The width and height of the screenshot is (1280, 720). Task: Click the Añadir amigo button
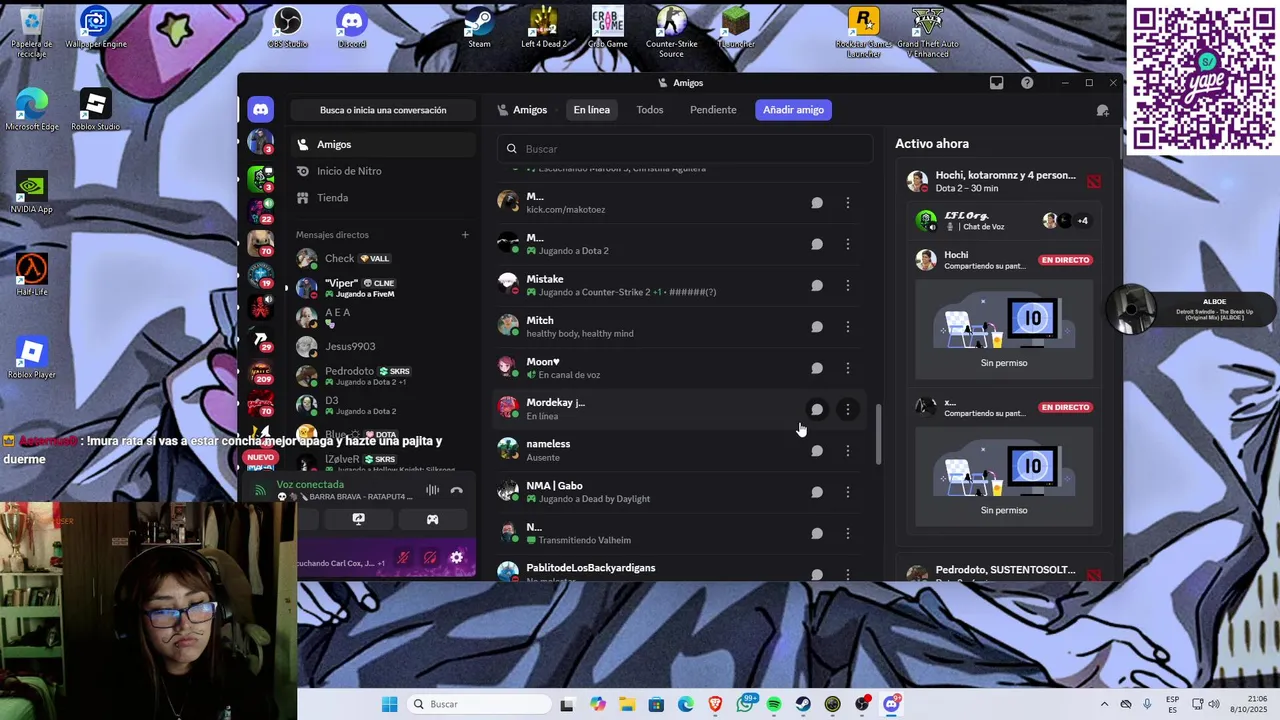click(x=793, y=110)
